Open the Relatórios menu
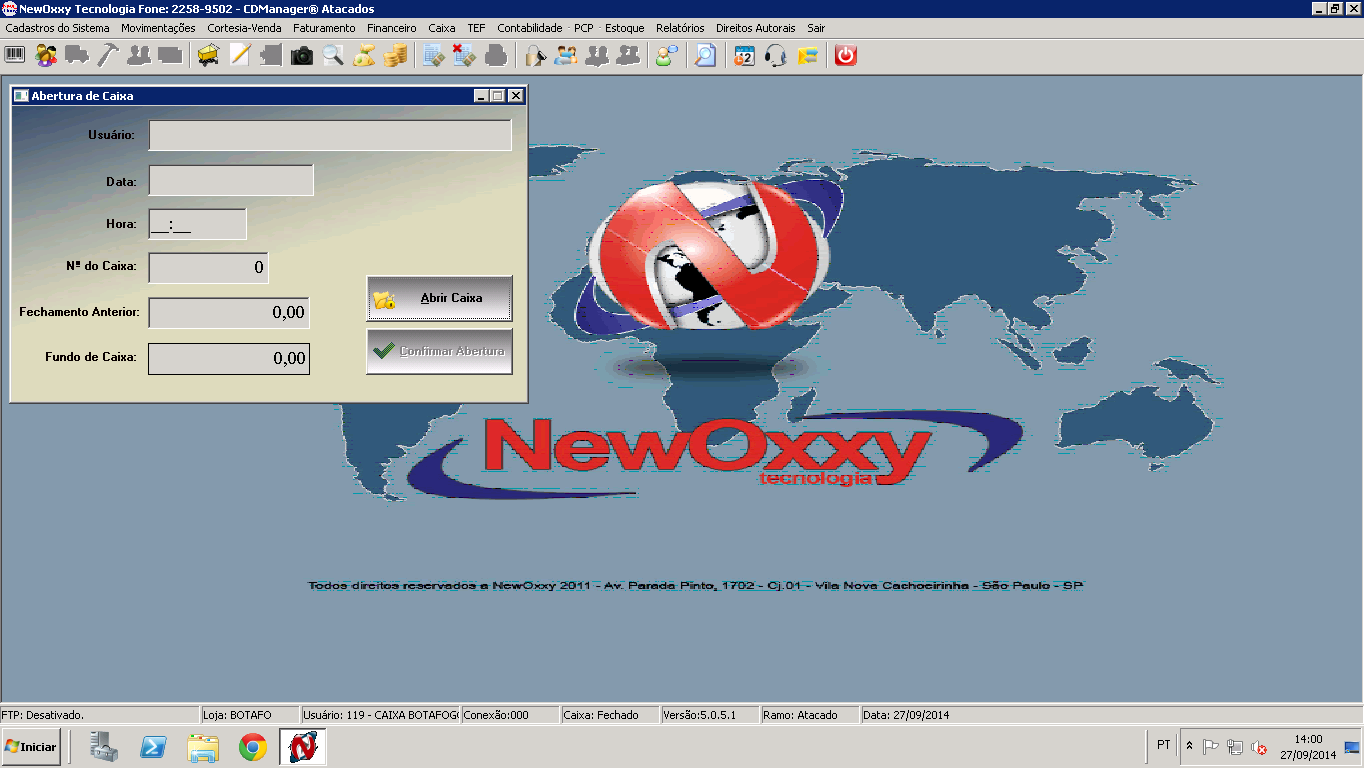 680,28
